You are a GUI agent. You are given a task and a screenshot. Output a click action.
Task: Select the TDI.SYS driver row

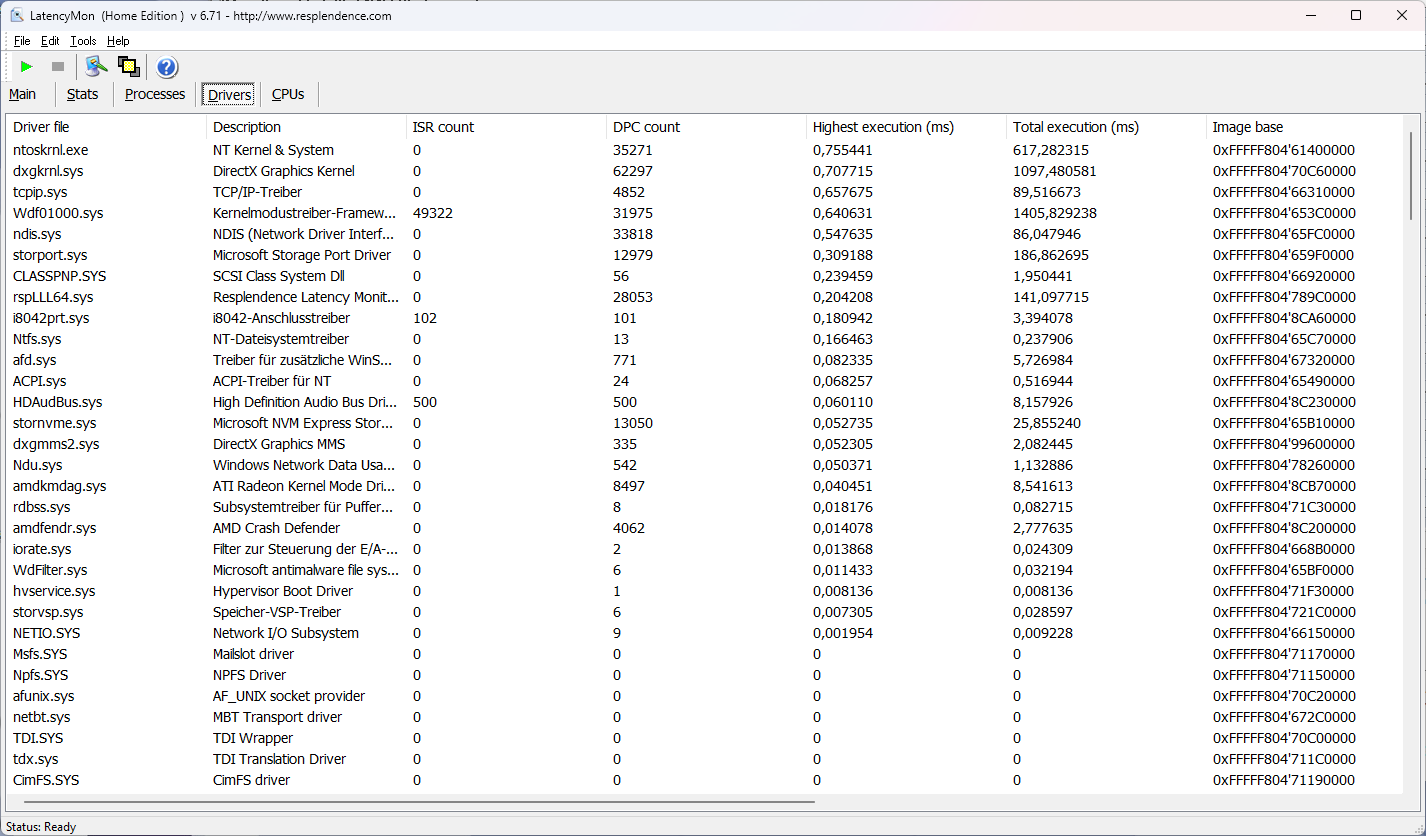click(706, 738)
